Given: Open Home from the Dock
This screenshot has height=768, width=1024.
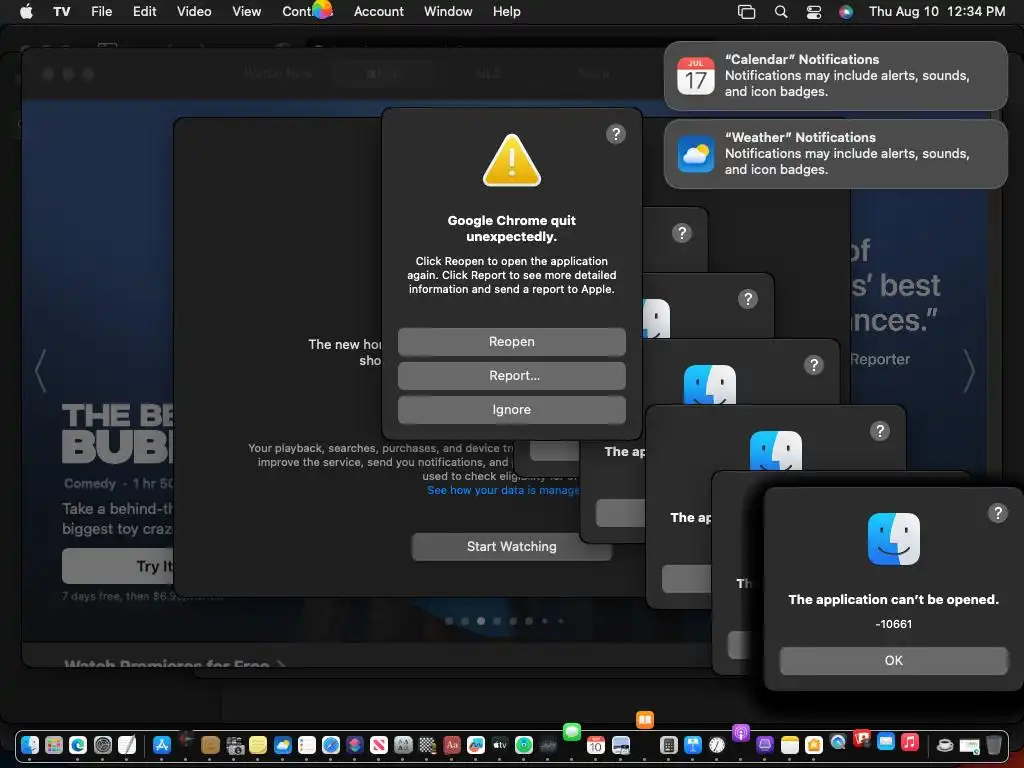Looking at the screenshot, I should [x=814, y=745].
